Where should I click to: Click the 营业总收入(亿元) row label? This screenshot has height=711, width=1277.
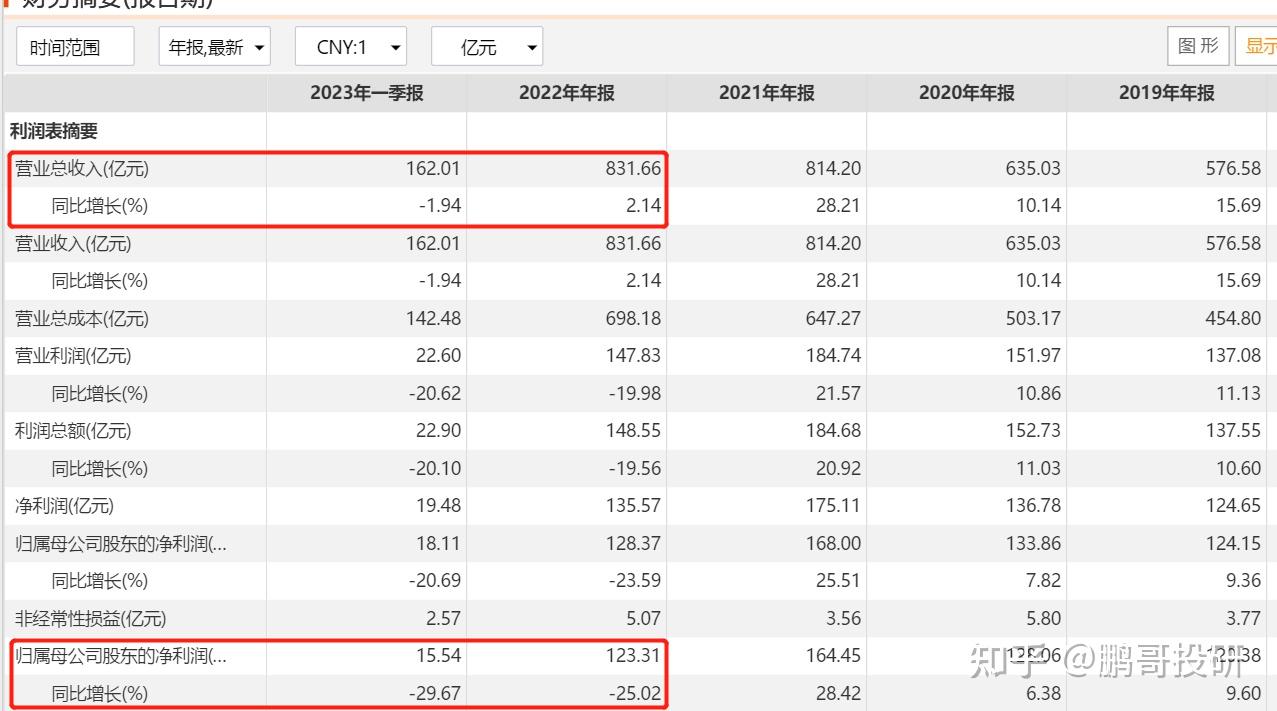[x=82, y=169]
